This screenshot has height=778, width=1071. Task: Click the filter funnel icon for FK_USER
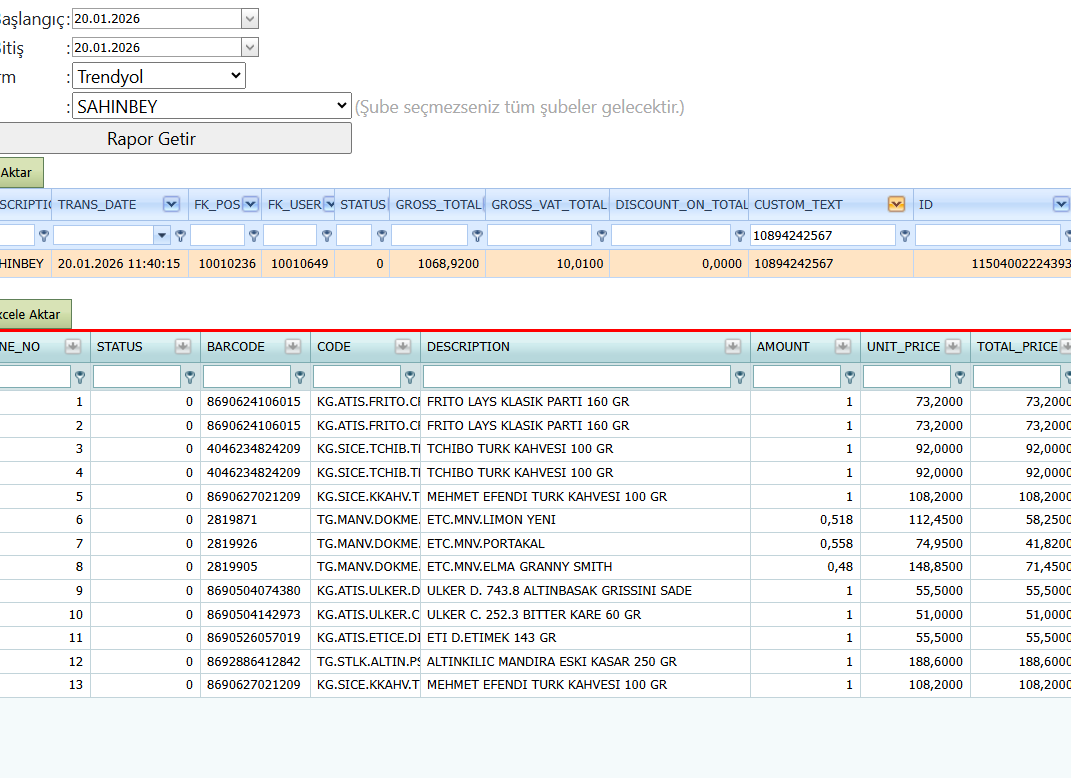coord(326,236)
